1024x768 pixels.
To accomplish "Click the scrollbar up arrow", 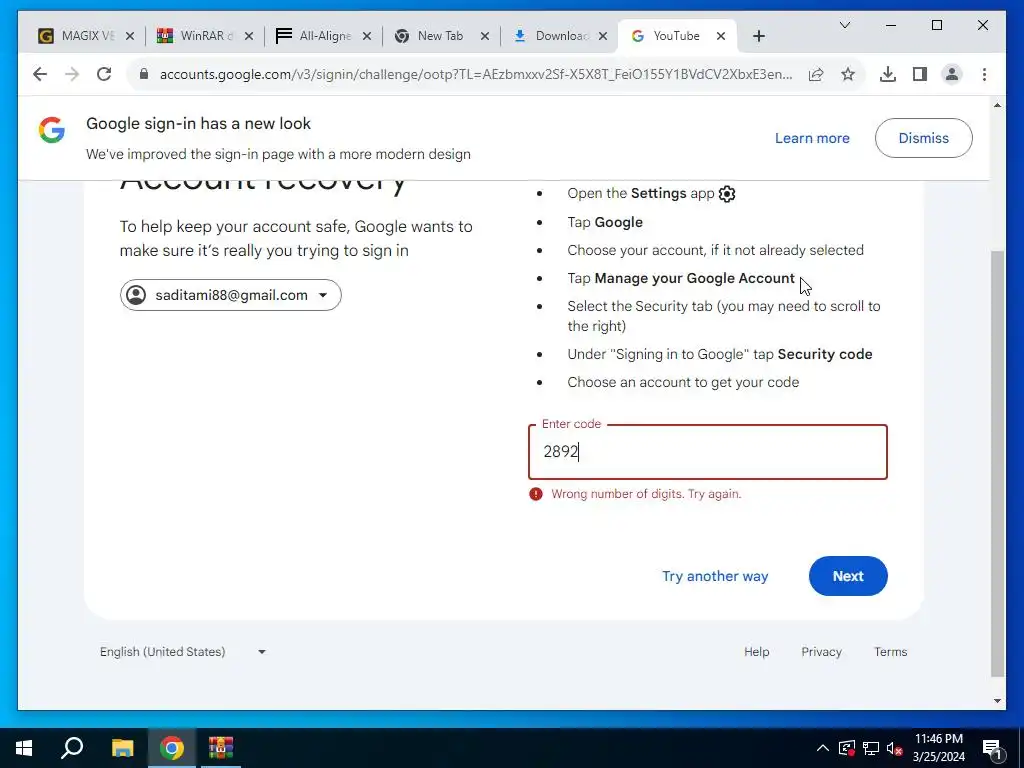I will coord(997,105).
